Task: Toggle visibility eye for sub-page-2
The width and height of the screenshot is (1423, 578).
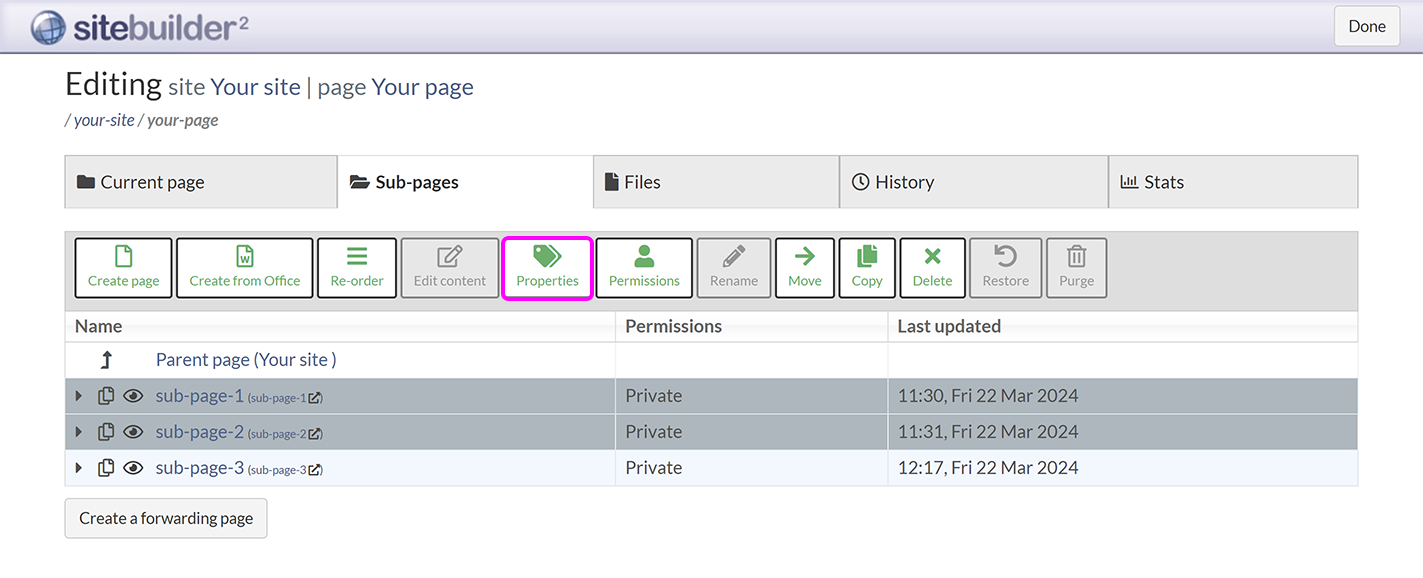Action: click(x=133, y=432)
